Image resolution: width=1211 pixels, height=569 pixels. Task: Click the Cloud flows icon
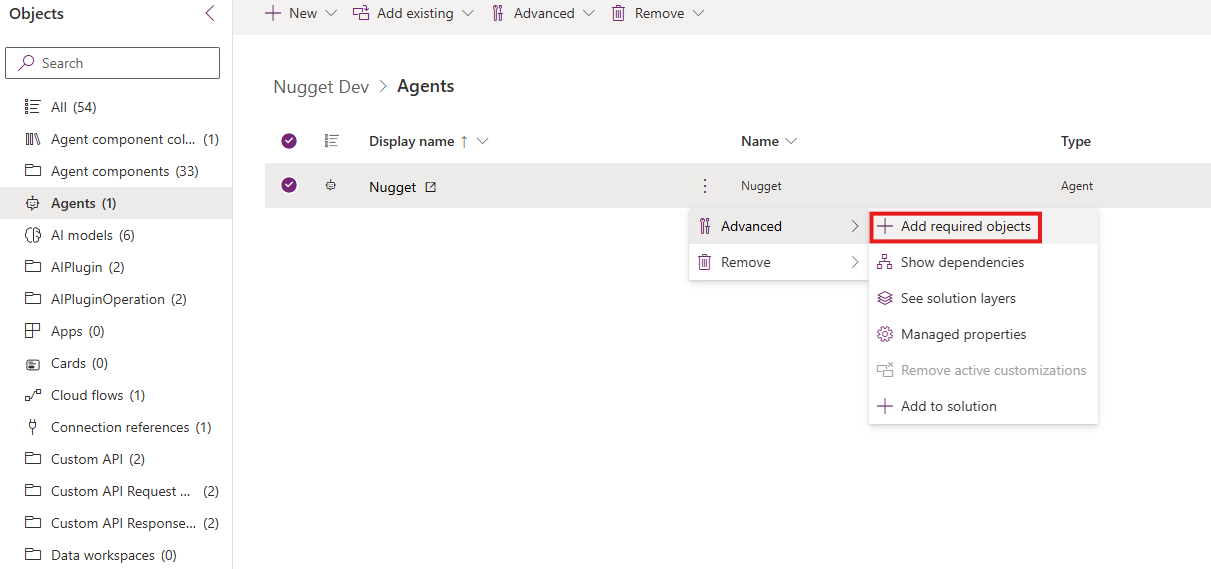pos(32,395)
